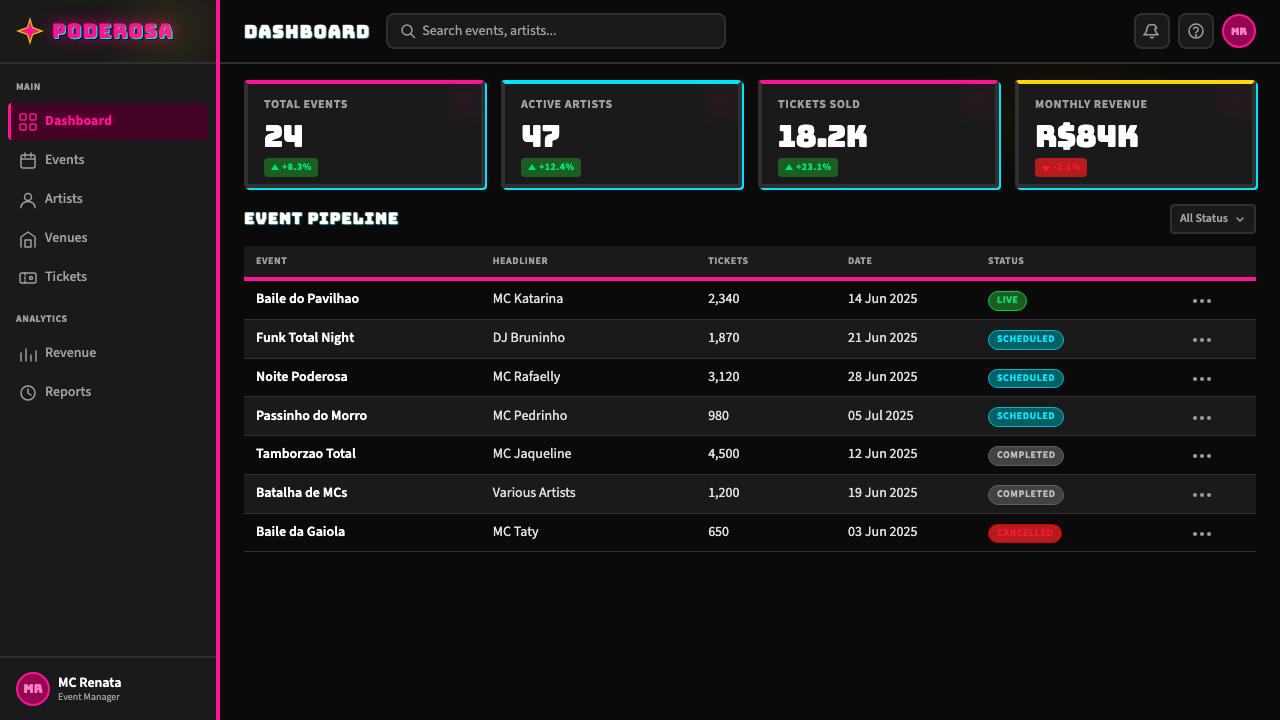This screenshot has width=1280, height=720.
Task: Click the Tickets icon in sidebar
Action: tap(28, 277)
